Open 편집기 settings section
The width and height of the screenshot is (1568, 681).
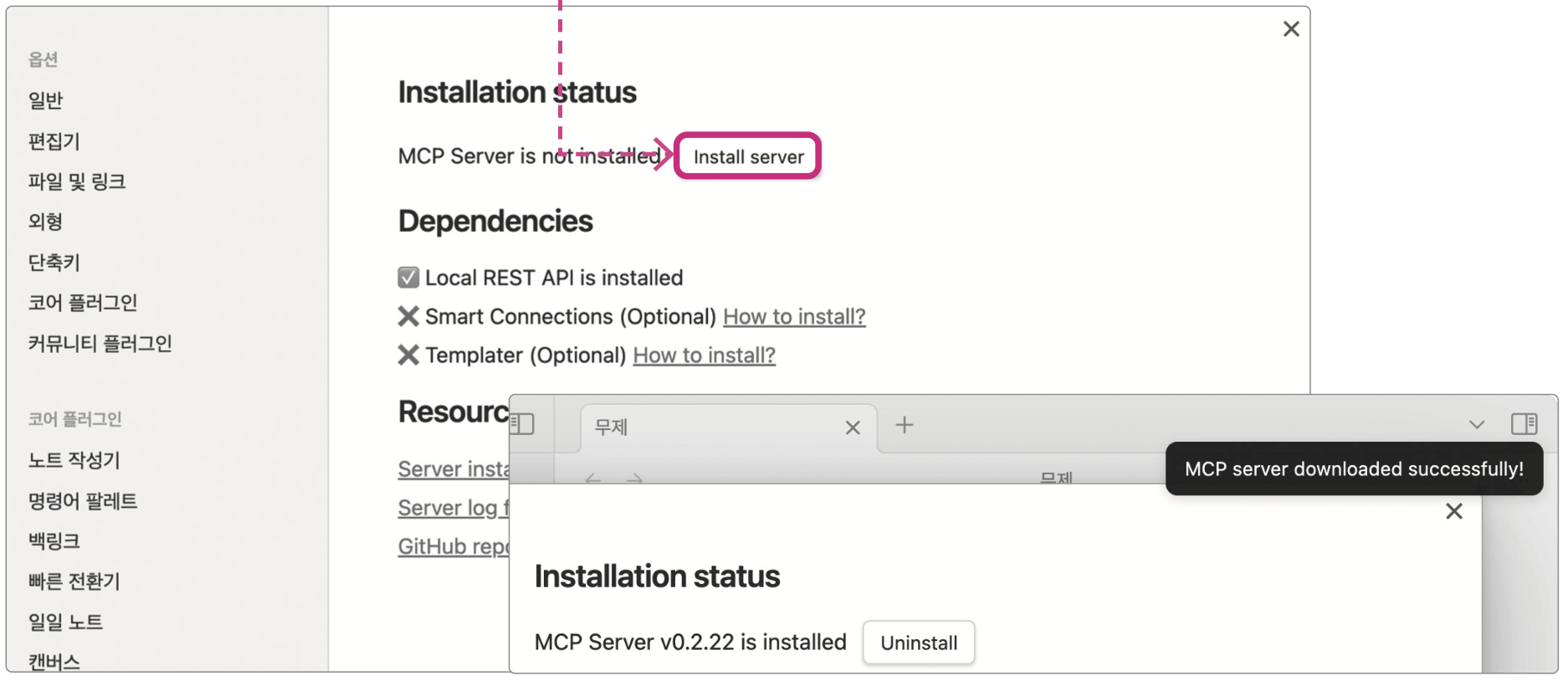click(x=54, y=141)
